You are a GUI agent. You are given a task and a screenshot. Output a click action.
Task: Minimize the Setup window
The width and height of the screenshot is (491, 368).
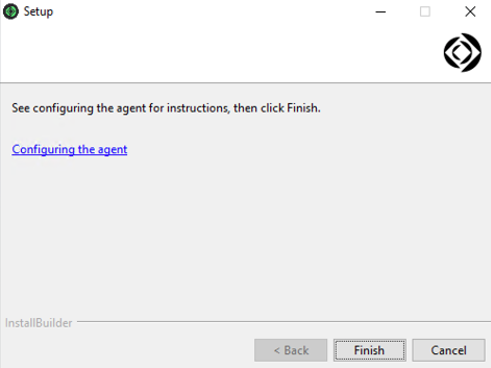(380, 12)
